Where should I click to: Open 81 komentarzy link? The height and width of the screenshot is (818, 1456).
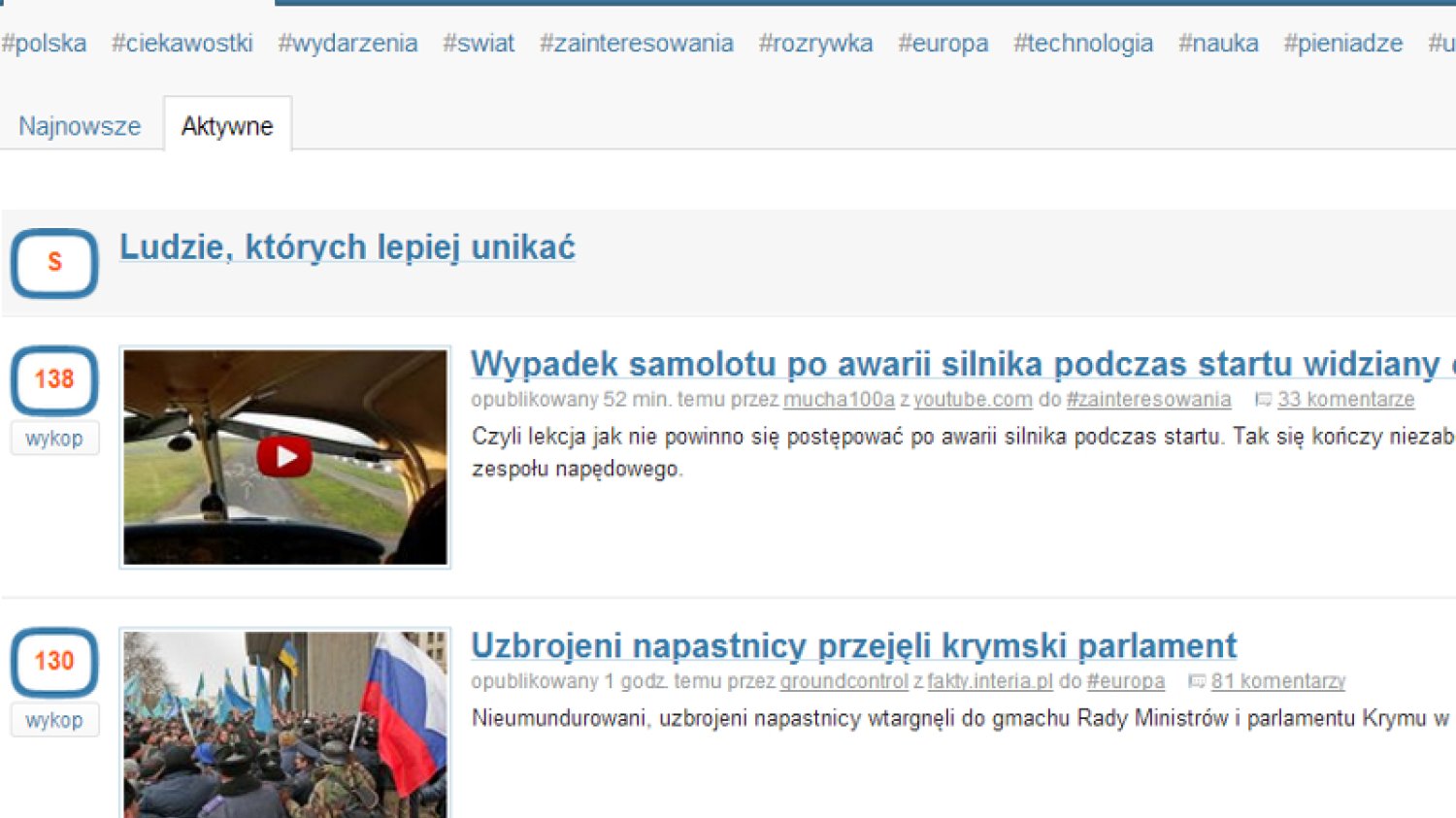[1278, 682]
